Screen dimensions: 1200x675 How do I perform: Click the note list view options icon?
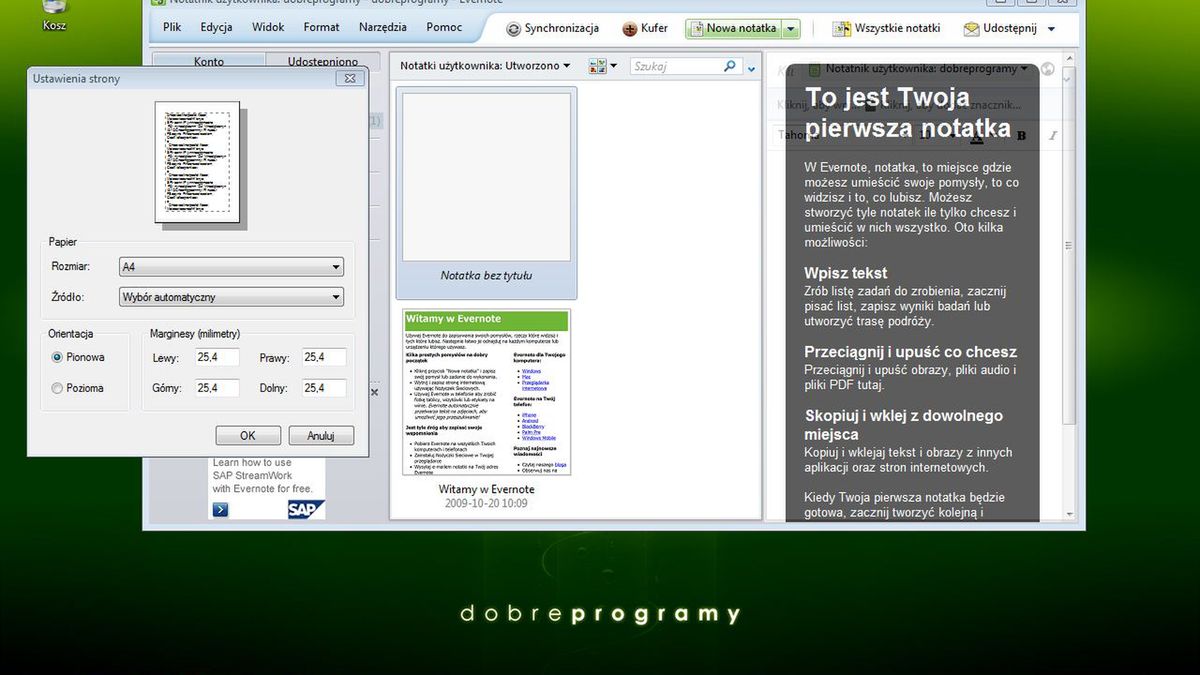(597, 64)
